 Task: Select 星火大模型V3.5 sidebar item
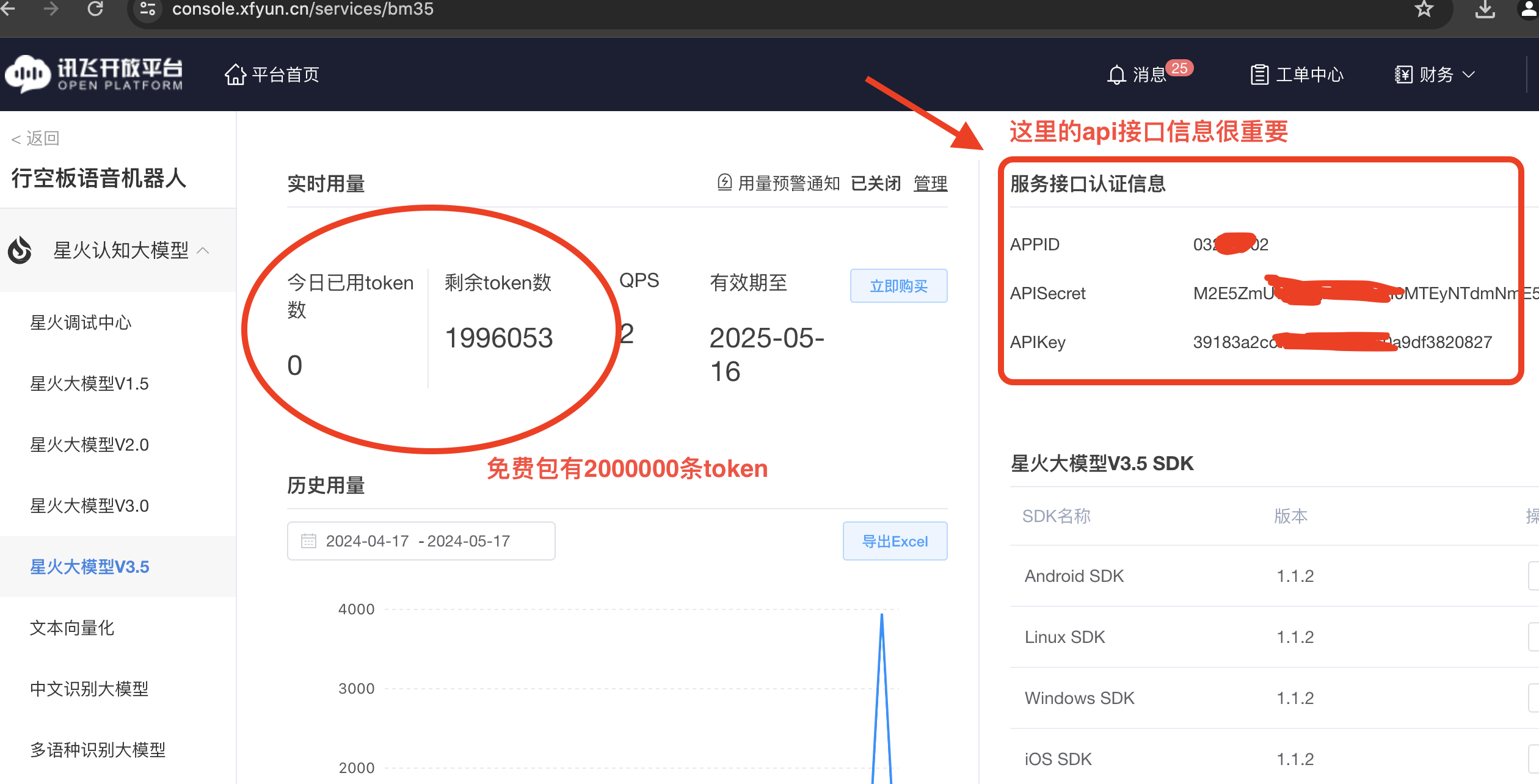point(89,567)
